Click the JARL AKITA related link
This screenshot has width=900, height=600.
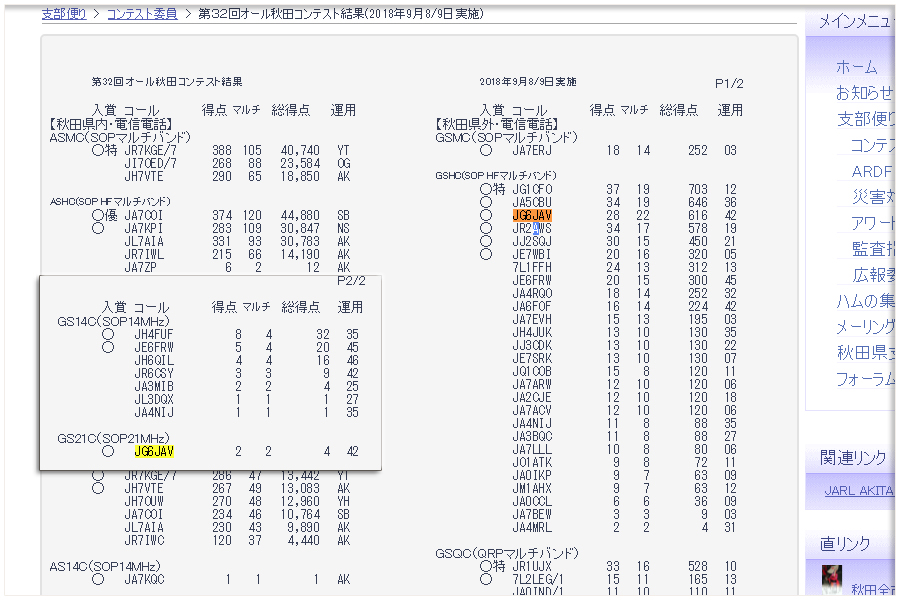[859, 491]
